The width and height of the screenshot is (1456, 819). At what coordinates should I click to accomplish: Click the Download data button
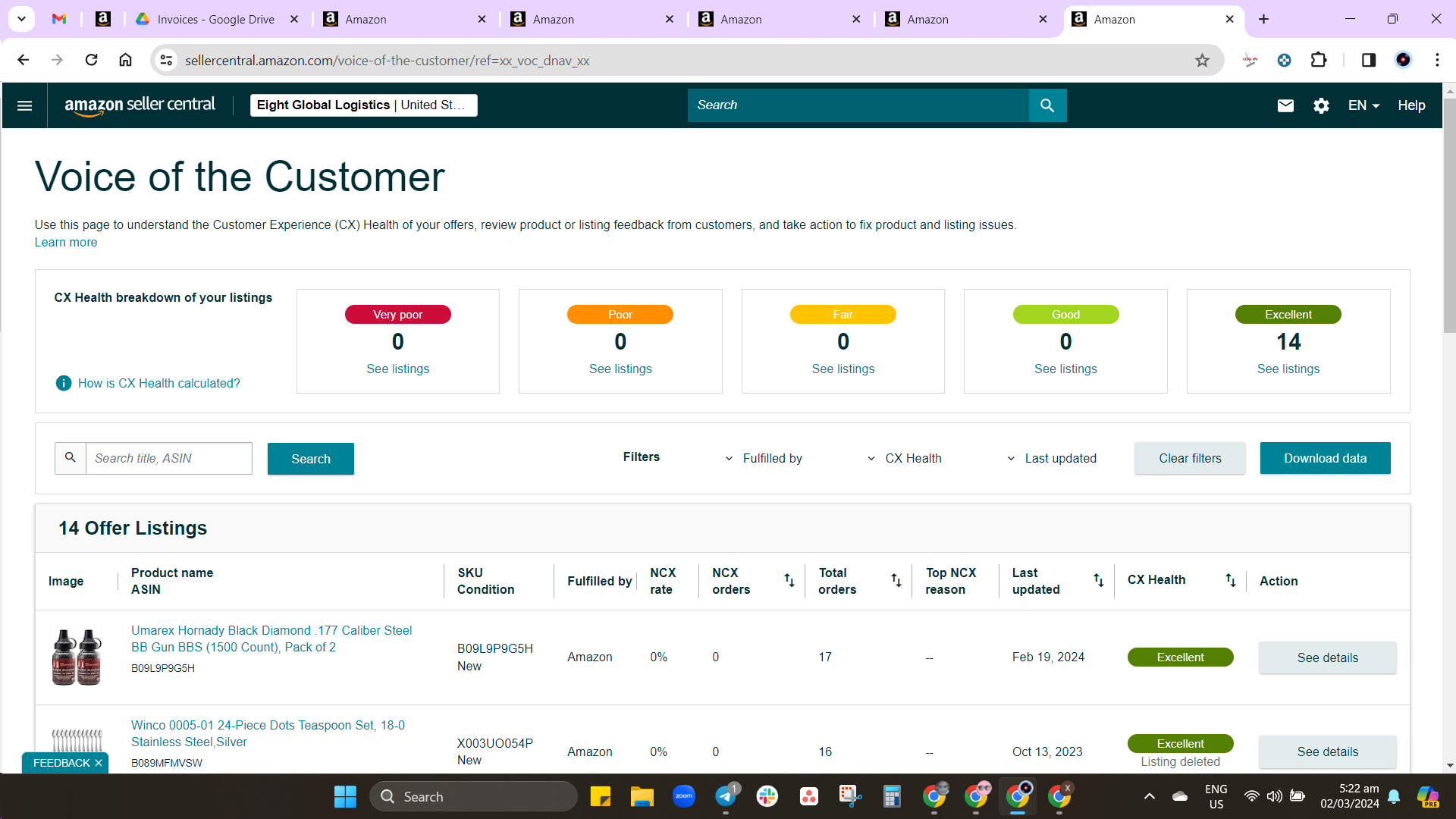click(x=1325, y=458)
